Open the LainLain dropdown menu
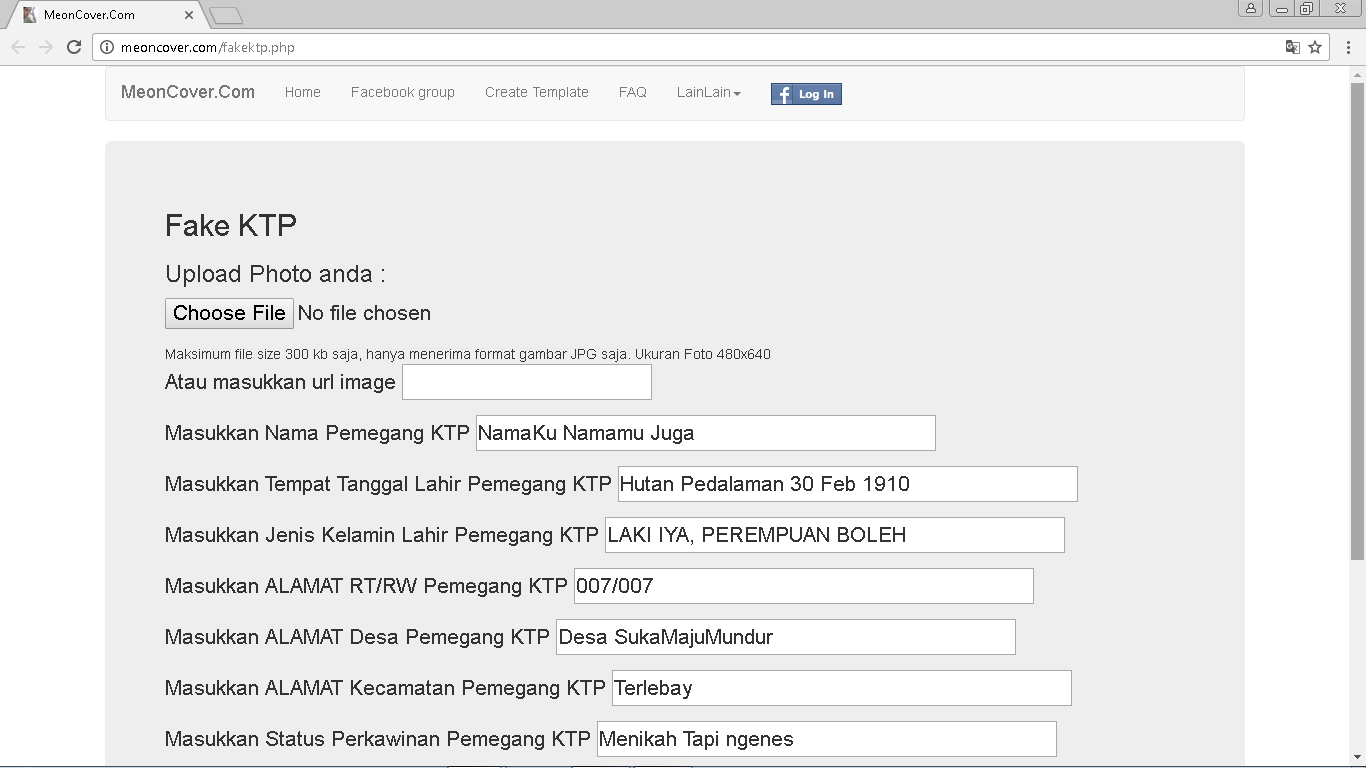 708,92
